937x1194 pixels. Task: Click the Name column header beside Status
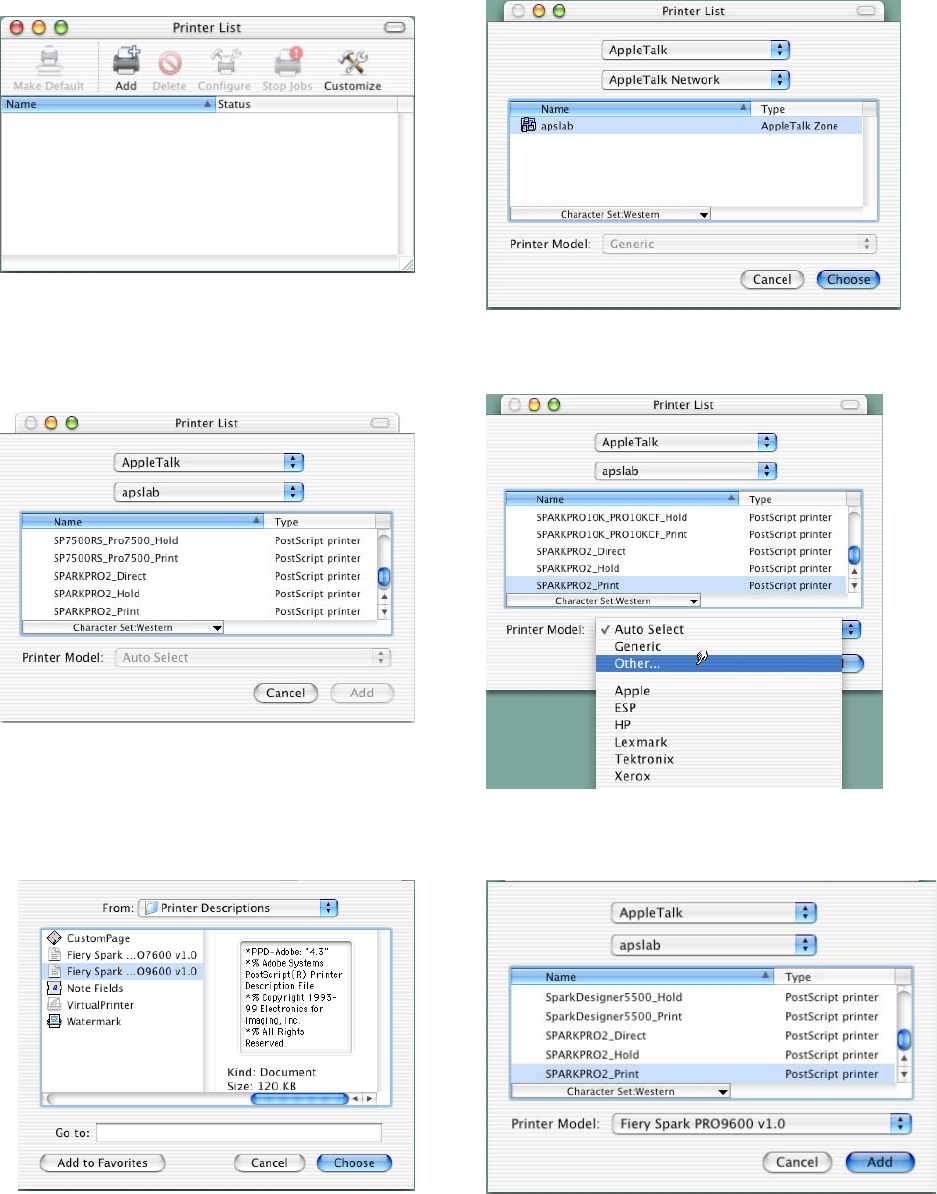click(108, 104)
